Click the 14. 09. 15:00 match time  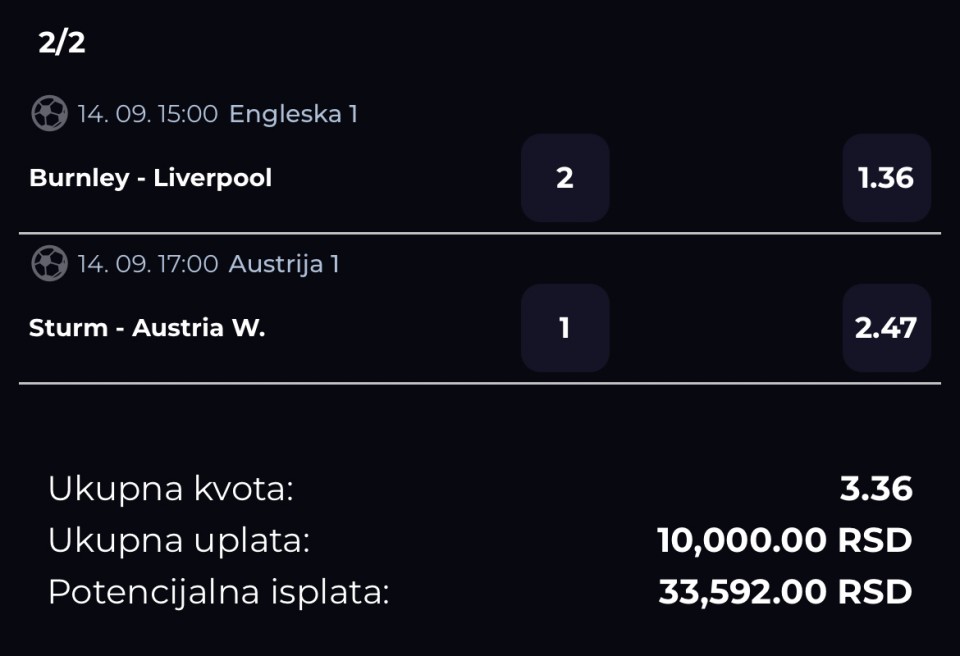point(148,114)
